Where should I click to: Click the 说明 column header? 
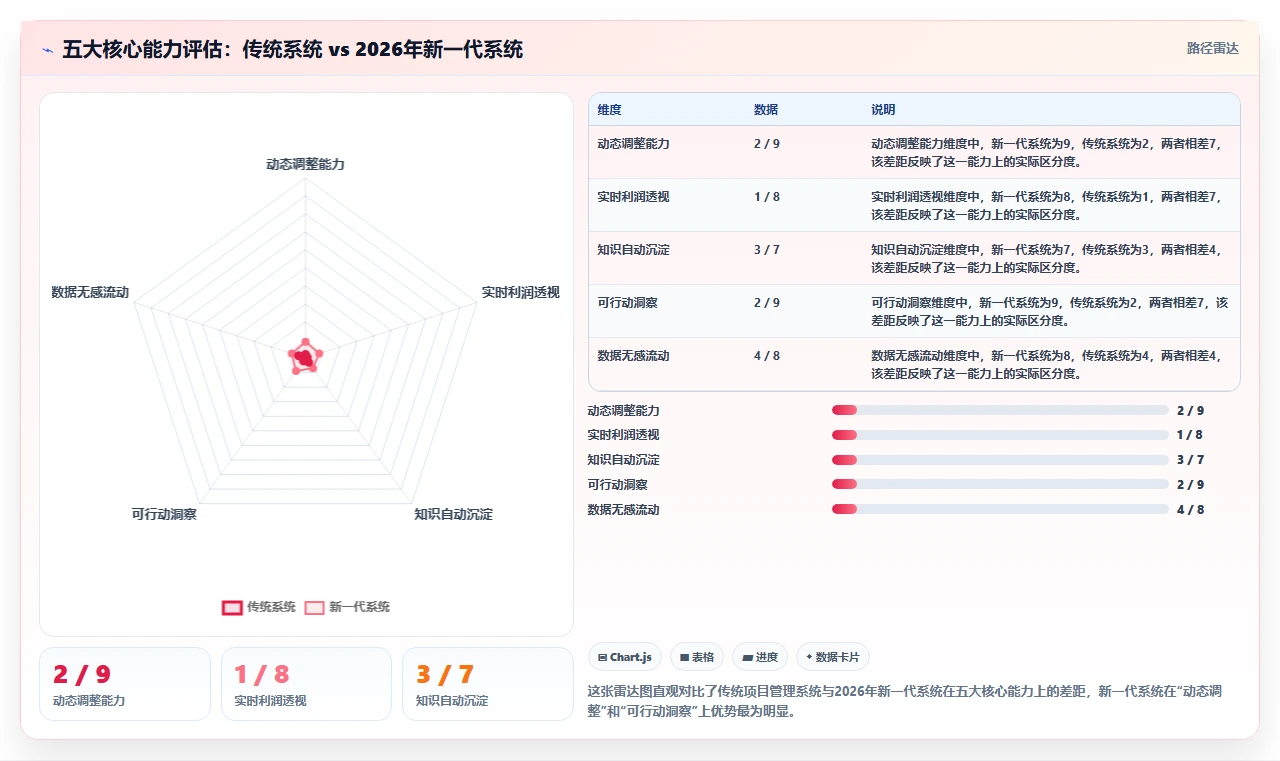coord(883,110)
